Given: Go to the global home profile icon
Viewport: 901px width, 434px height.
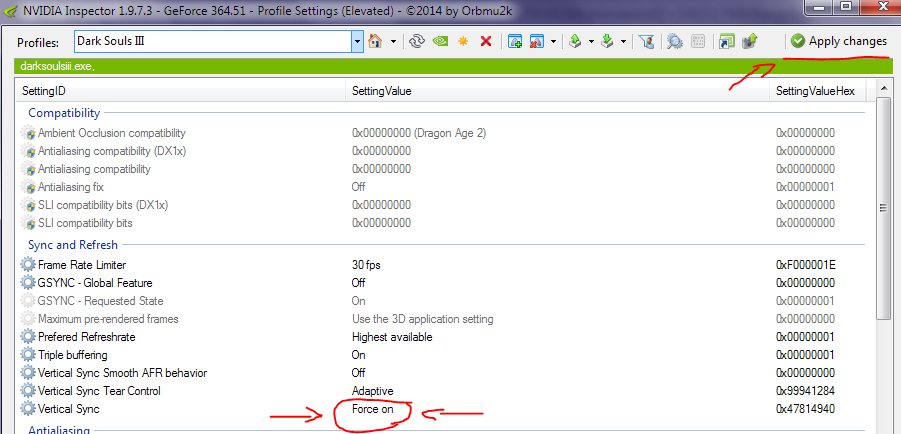Looking at the screenshot, I should click(375, 41).
